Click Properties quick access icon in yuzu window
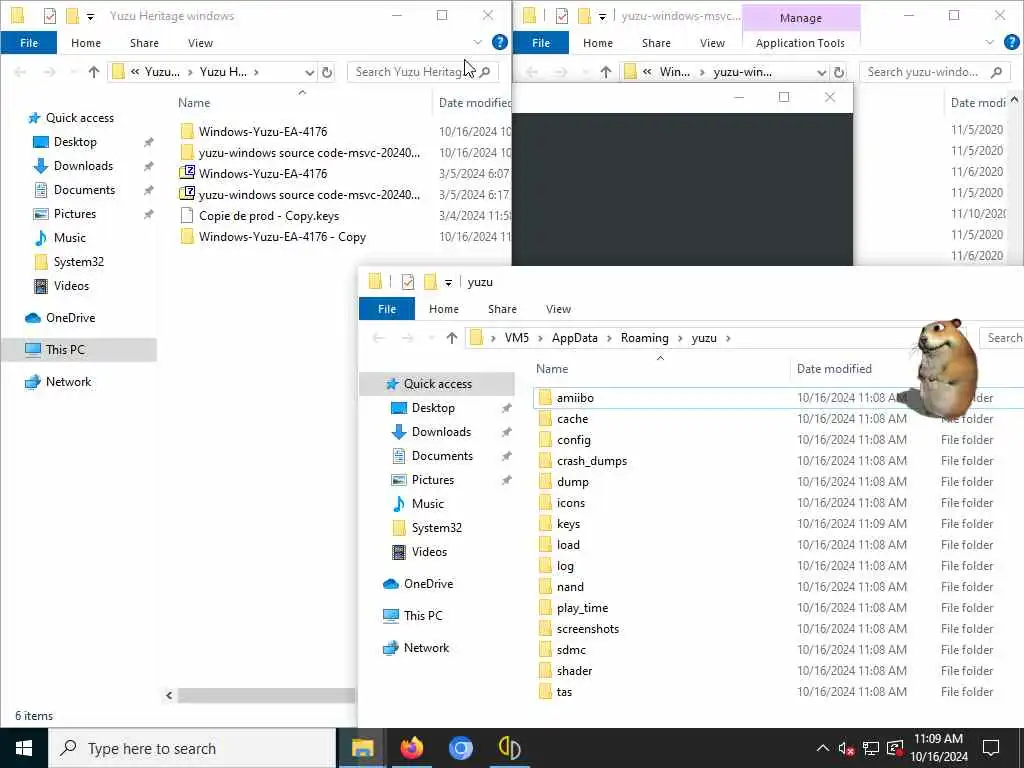 coord(408,282)
